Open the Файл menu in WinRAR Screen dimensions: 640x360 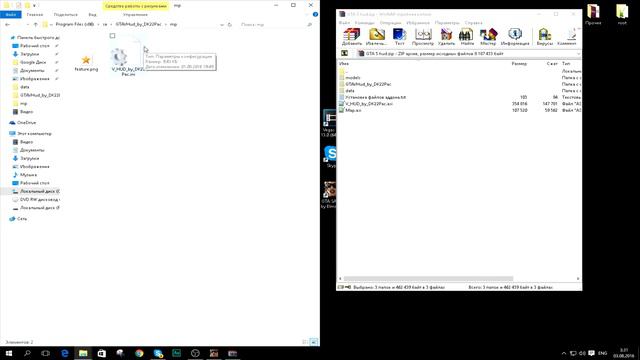tap(344, 23)
